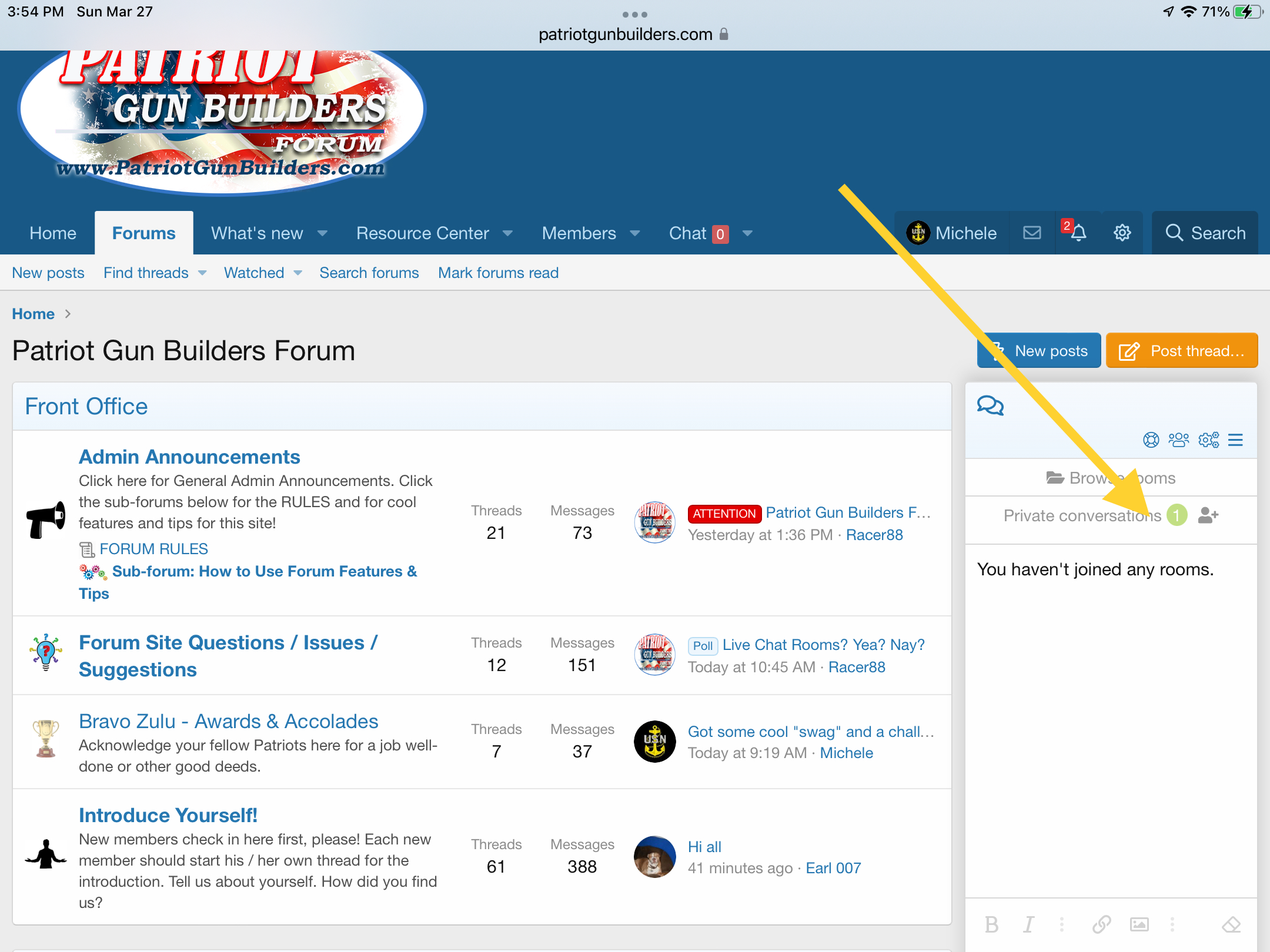Open the Hi all thread

coord(704,847)
